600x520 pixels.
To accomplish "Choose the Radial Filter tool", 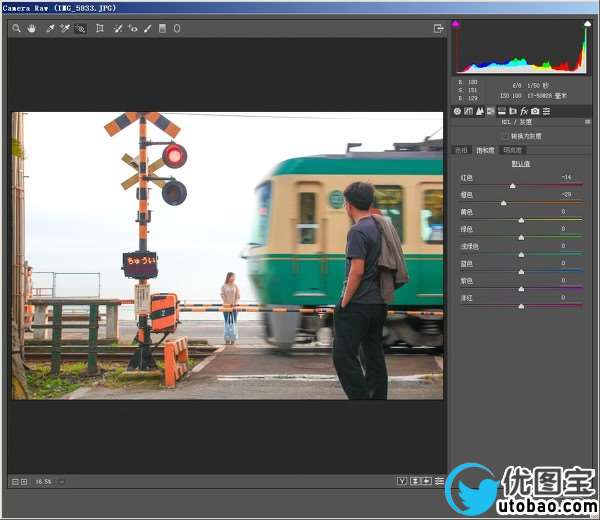I will pos(177,28).
